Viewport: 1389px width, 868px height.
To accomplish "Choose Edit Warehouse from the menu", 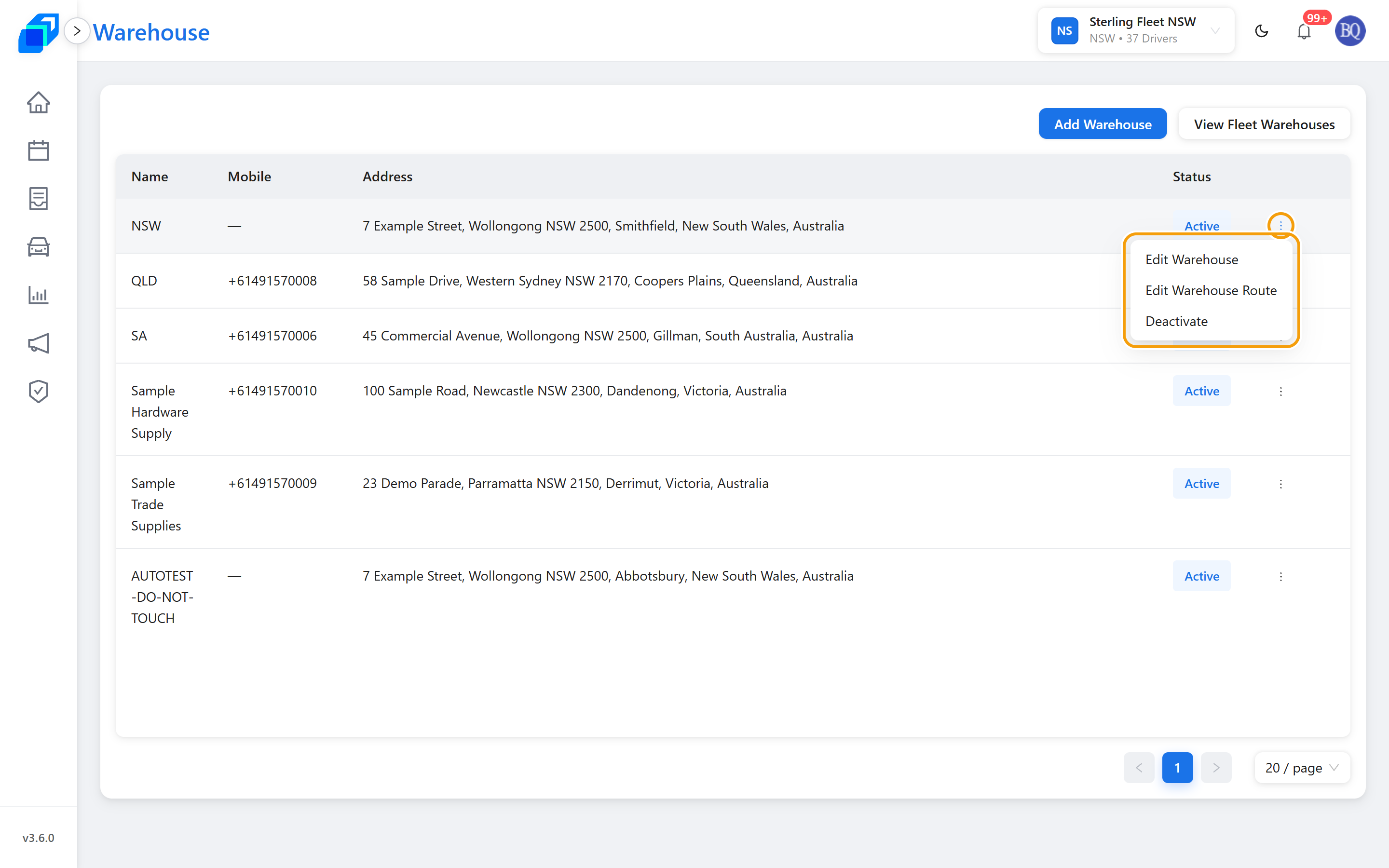I will pyautogui.click(x=1211, y=259).
